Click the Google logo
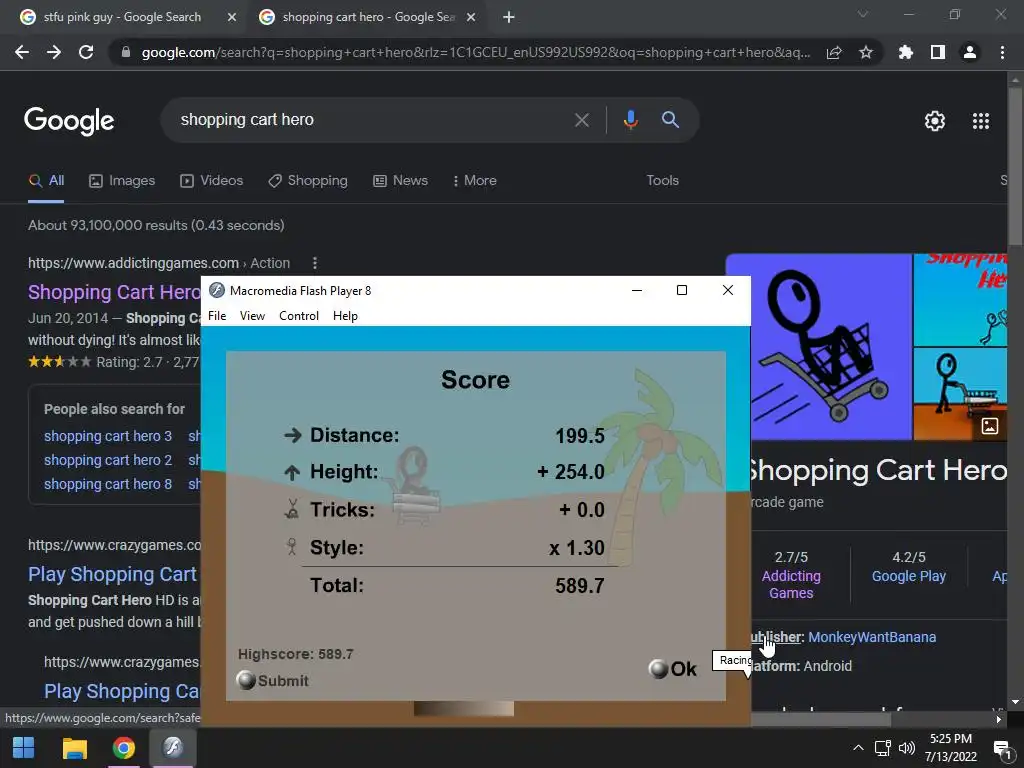Image resolution: width=1024 pixels, height=768 pixels. [69, 121]
